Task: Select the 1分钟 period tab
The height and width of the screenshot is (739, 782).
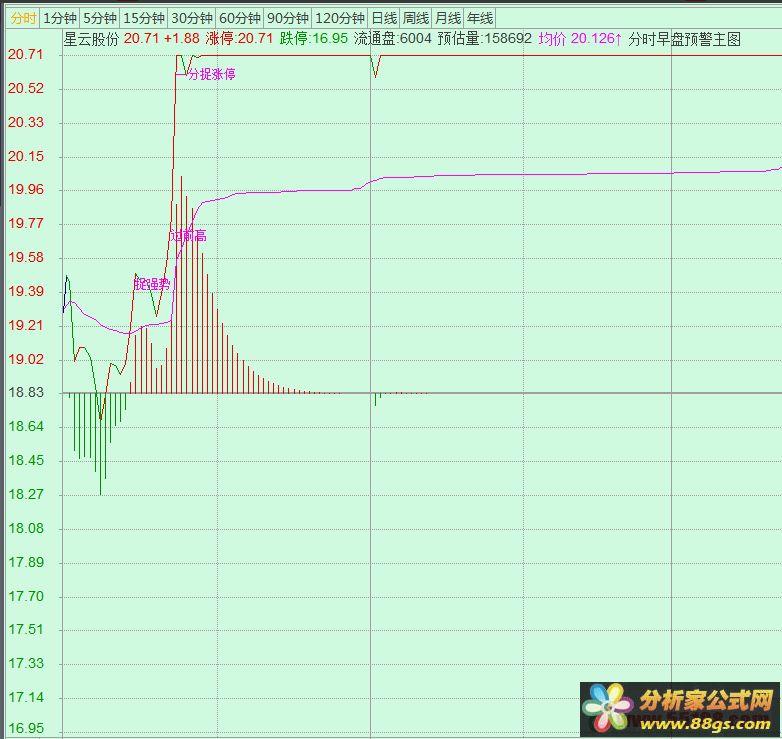Action: [60, 18]
